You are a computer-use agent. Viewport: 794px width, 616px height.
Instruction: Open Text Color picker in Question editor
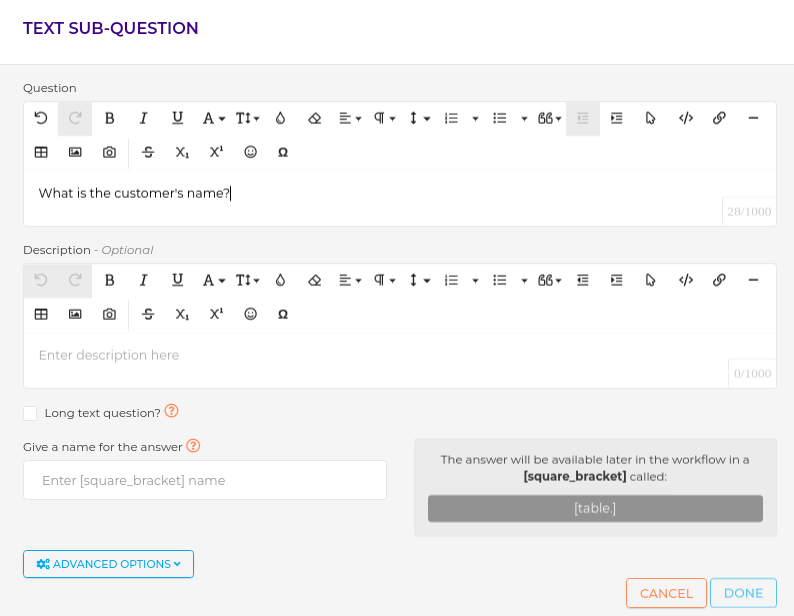coord(280,118)
